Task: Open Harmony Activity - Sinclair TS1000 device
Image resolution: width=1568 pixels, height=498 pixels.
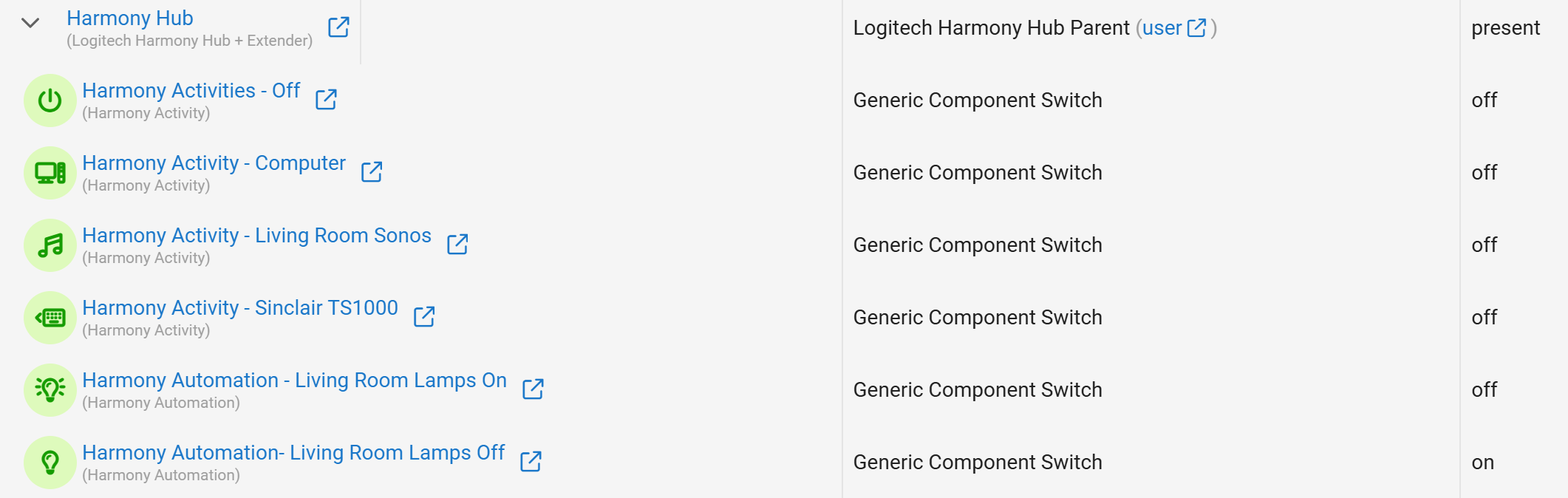Action: click(x=239, y=308)
